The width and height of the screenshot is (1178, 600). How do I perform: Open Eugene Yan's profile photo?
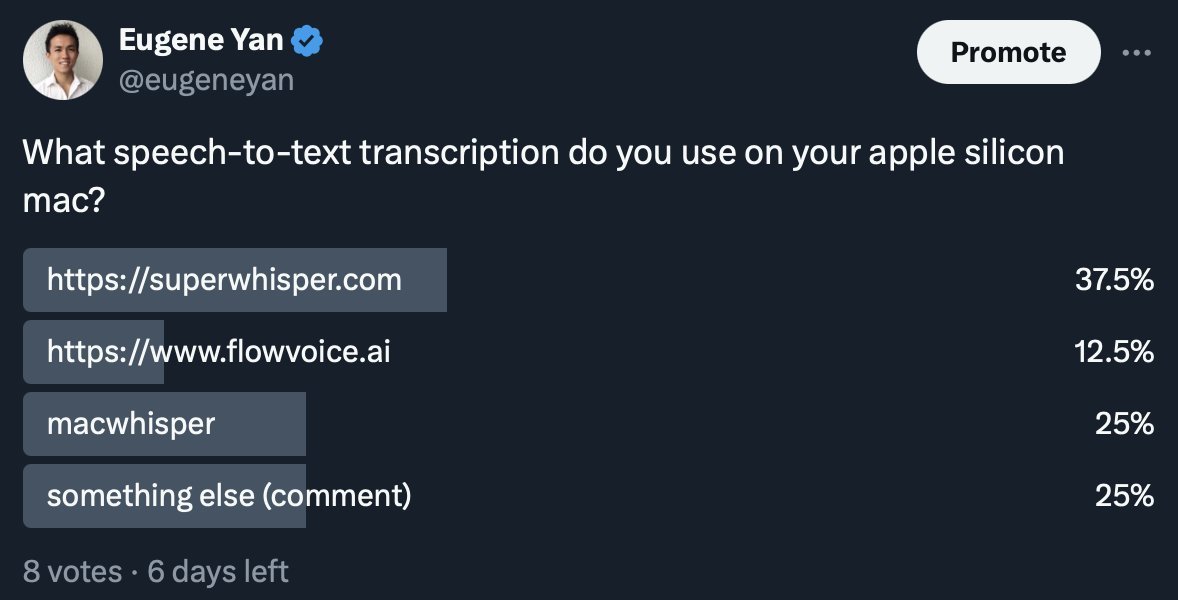click(x=62, y=60)
